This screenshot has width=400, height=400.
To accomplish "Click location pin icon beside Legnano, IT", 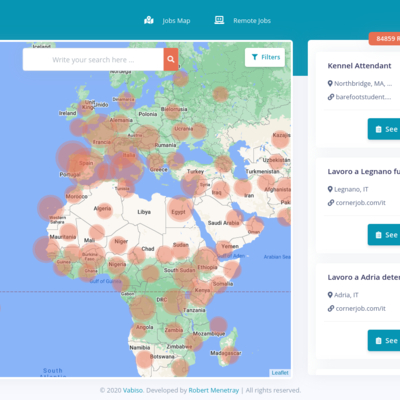I will [x=330, y=189].
